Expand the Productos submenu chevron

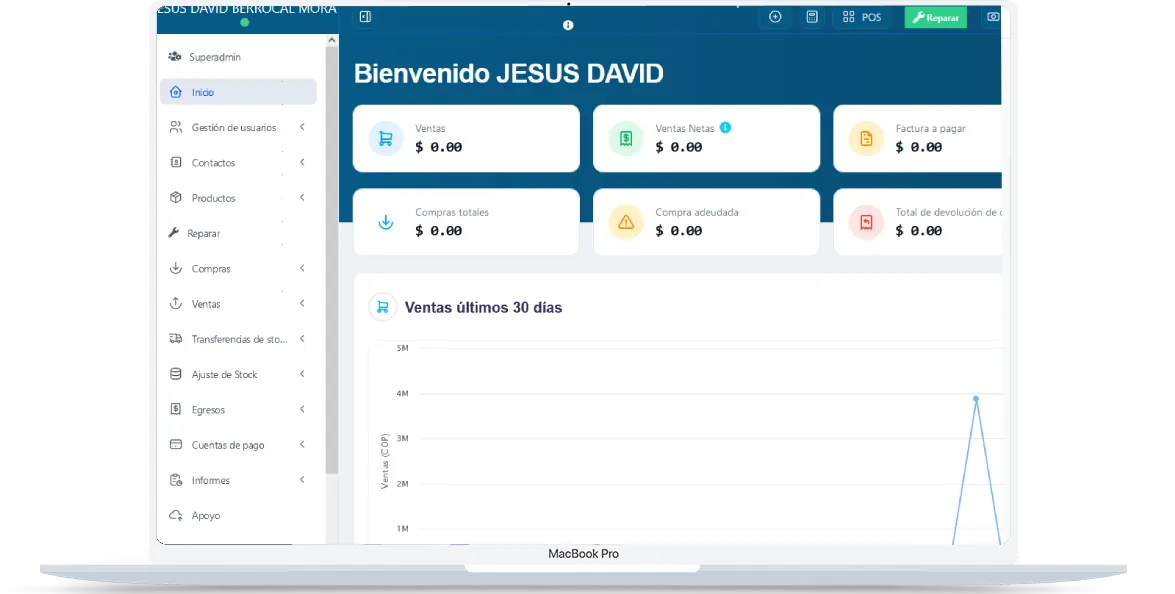pyautogui.click(x=302, y=198)
